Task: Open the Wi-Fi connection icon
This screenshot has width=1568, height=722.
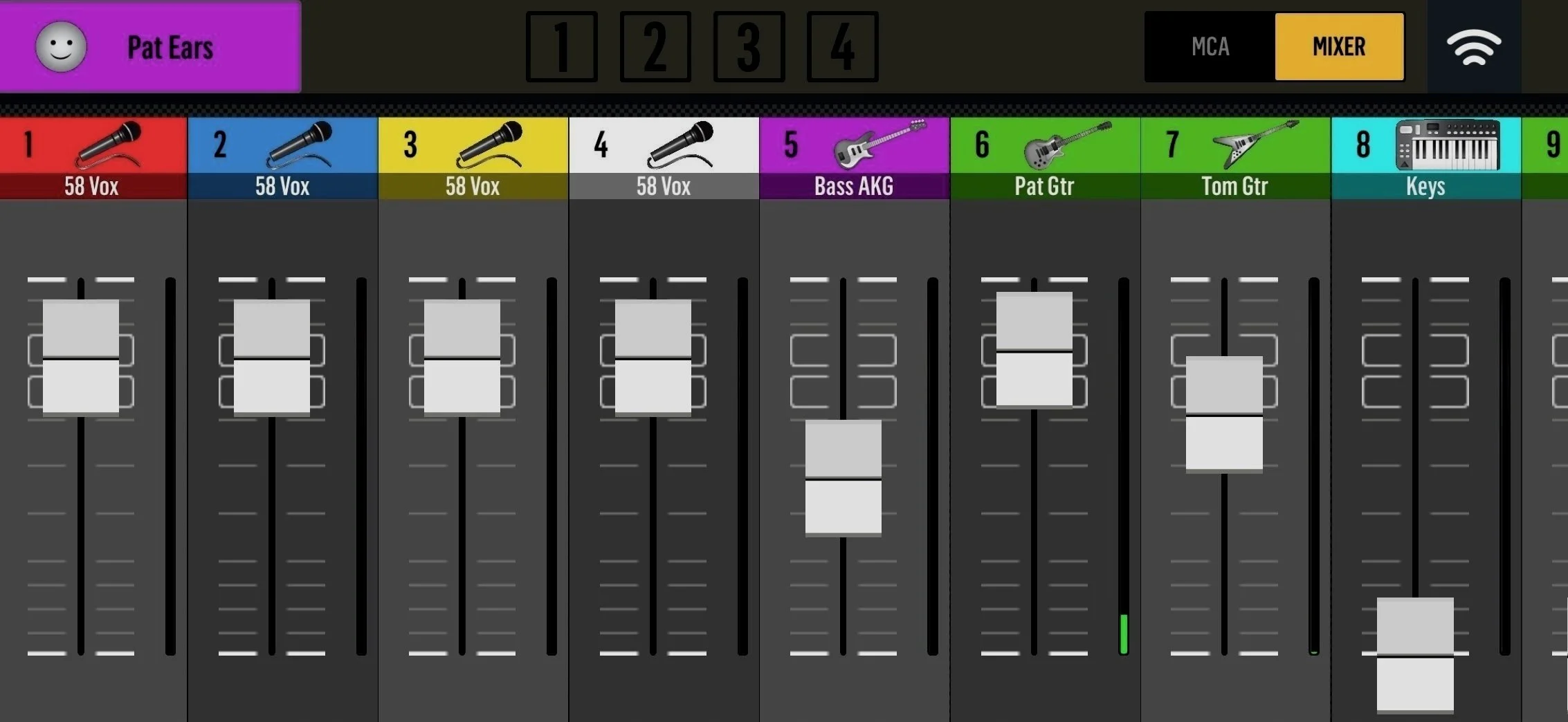Action: 1474,47
